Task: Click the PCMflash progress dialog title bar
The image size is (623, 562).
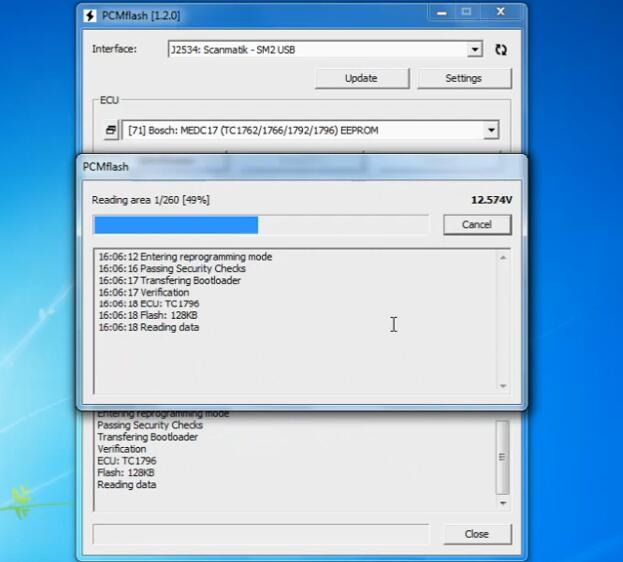Action: pyautogui.click(x=302, y=167)
